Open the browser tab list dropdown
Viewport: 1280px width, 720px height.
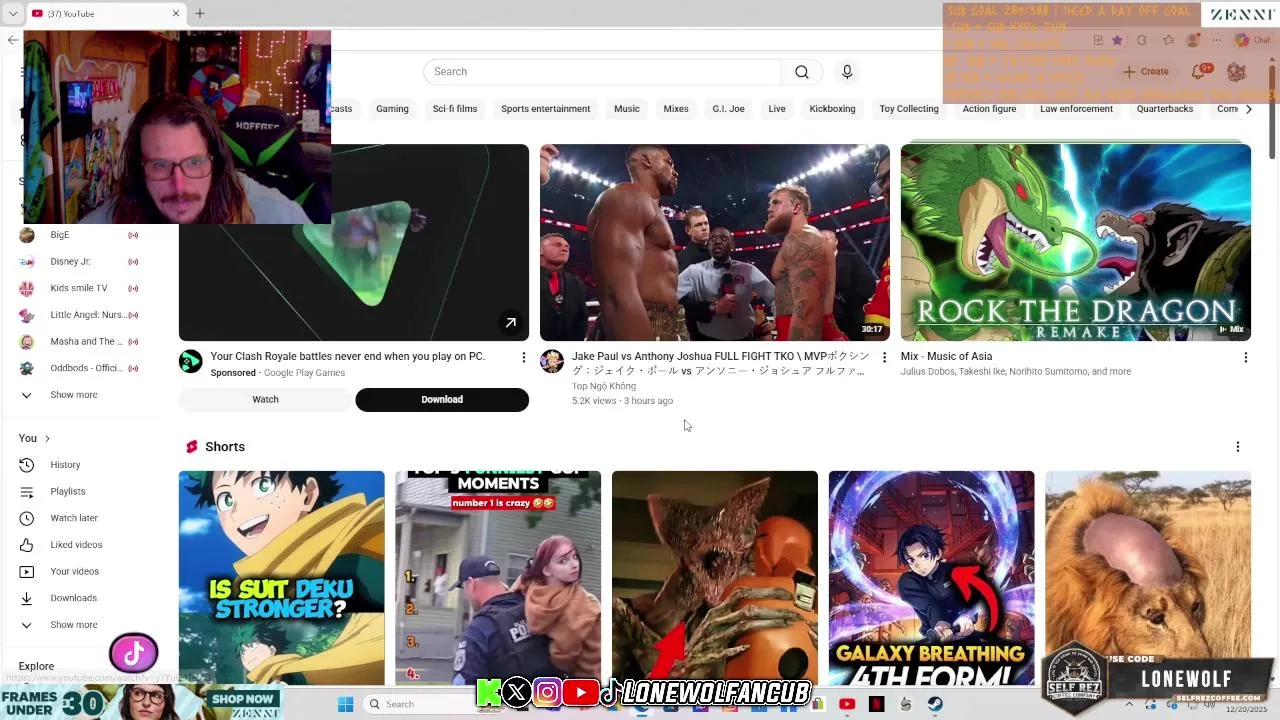12,13
